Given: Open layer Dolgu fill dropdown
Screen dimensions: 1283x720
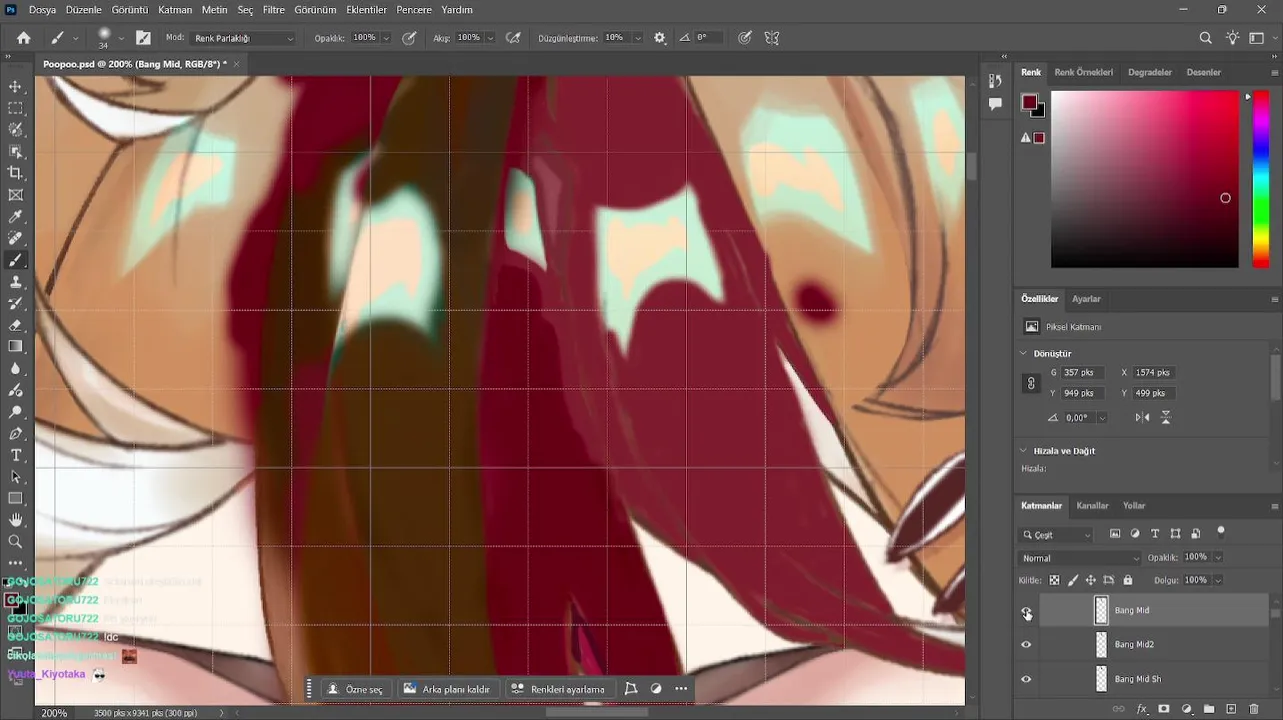Looking at the screenshot, I should (1217, 580).
